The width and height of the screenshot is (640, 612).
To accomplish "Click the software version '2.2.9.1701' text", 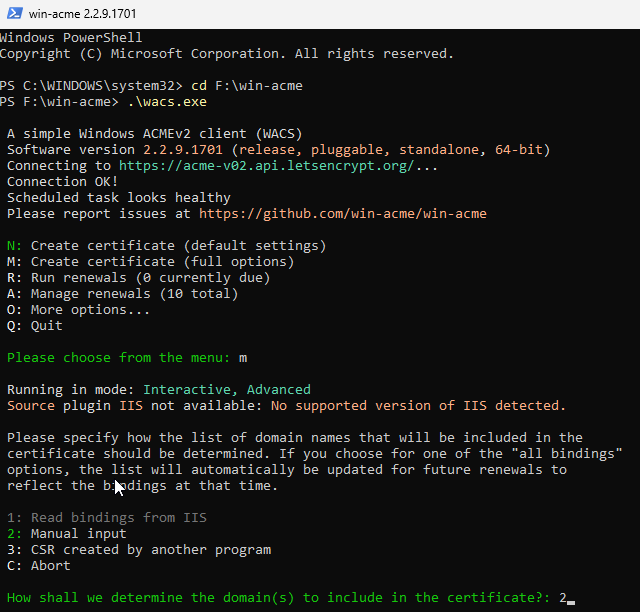I will tap(183, 150).
